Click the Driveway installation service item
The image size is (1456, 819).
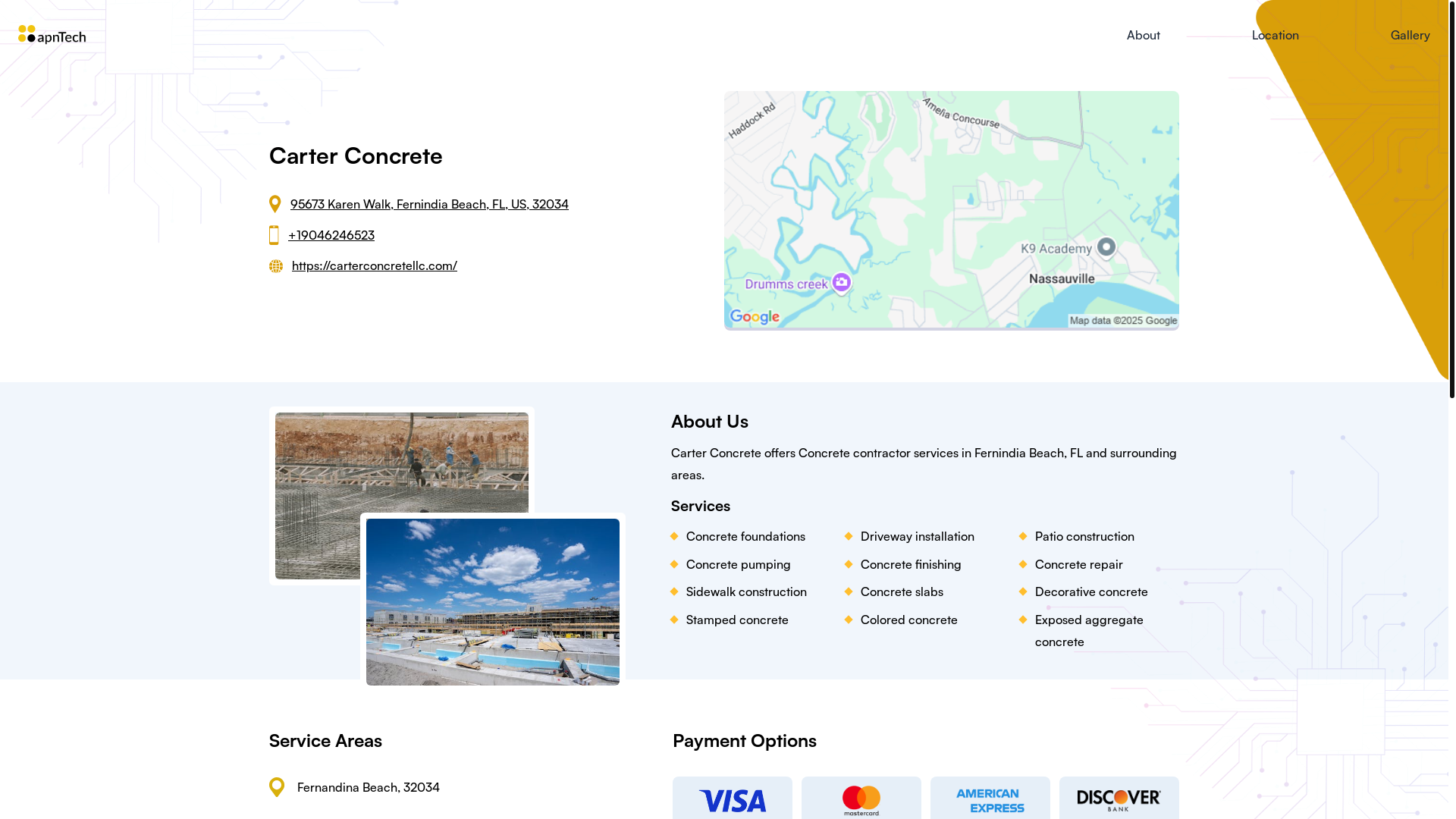[918, 536]
